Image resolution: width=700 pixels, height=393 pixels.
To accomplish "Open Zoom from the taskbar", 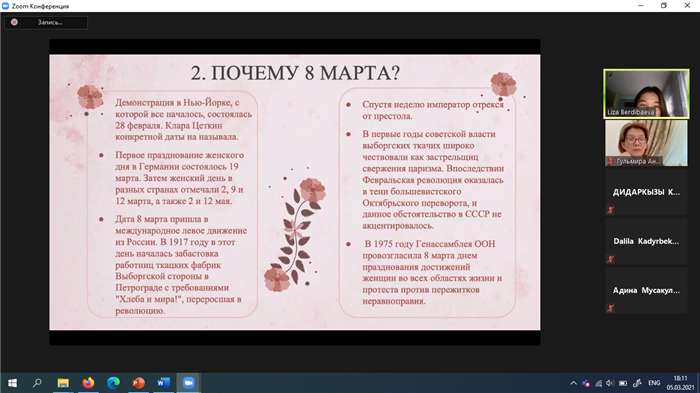I will (188, 383).
